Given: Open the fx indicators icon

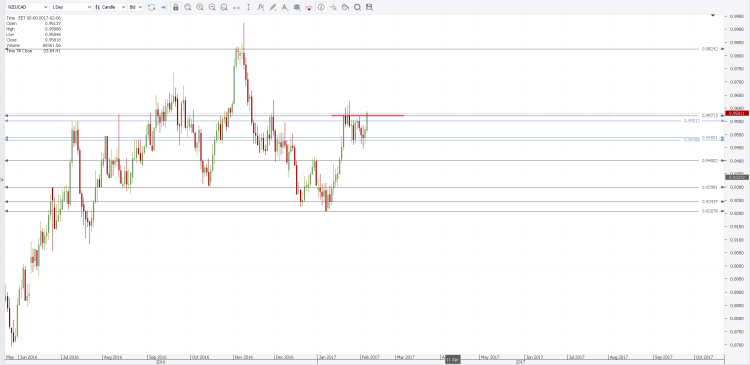Looking at the screenshot, I should click(x=260, y=7).
